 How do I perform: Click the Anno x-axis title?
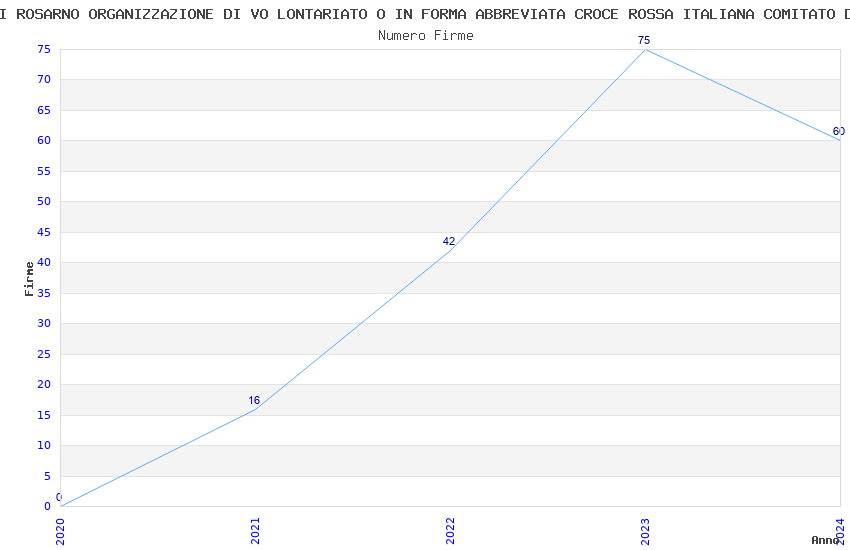(825, 540)
